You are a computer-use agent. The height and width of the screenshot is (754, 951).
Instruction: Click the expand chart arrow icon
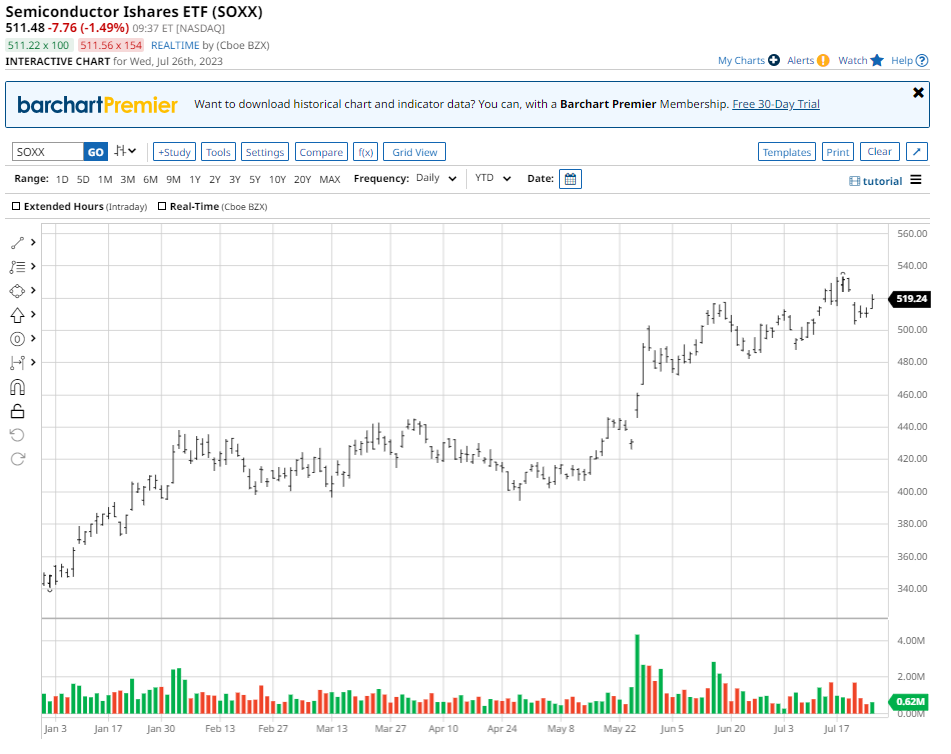[917, 152]
